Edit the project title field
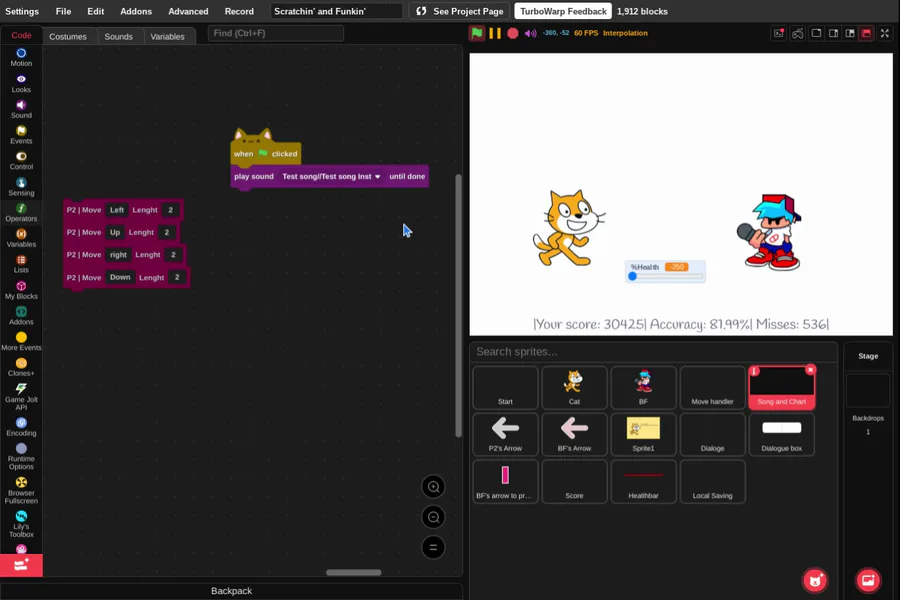The image size is (900, 600). (x=336, y=11)
